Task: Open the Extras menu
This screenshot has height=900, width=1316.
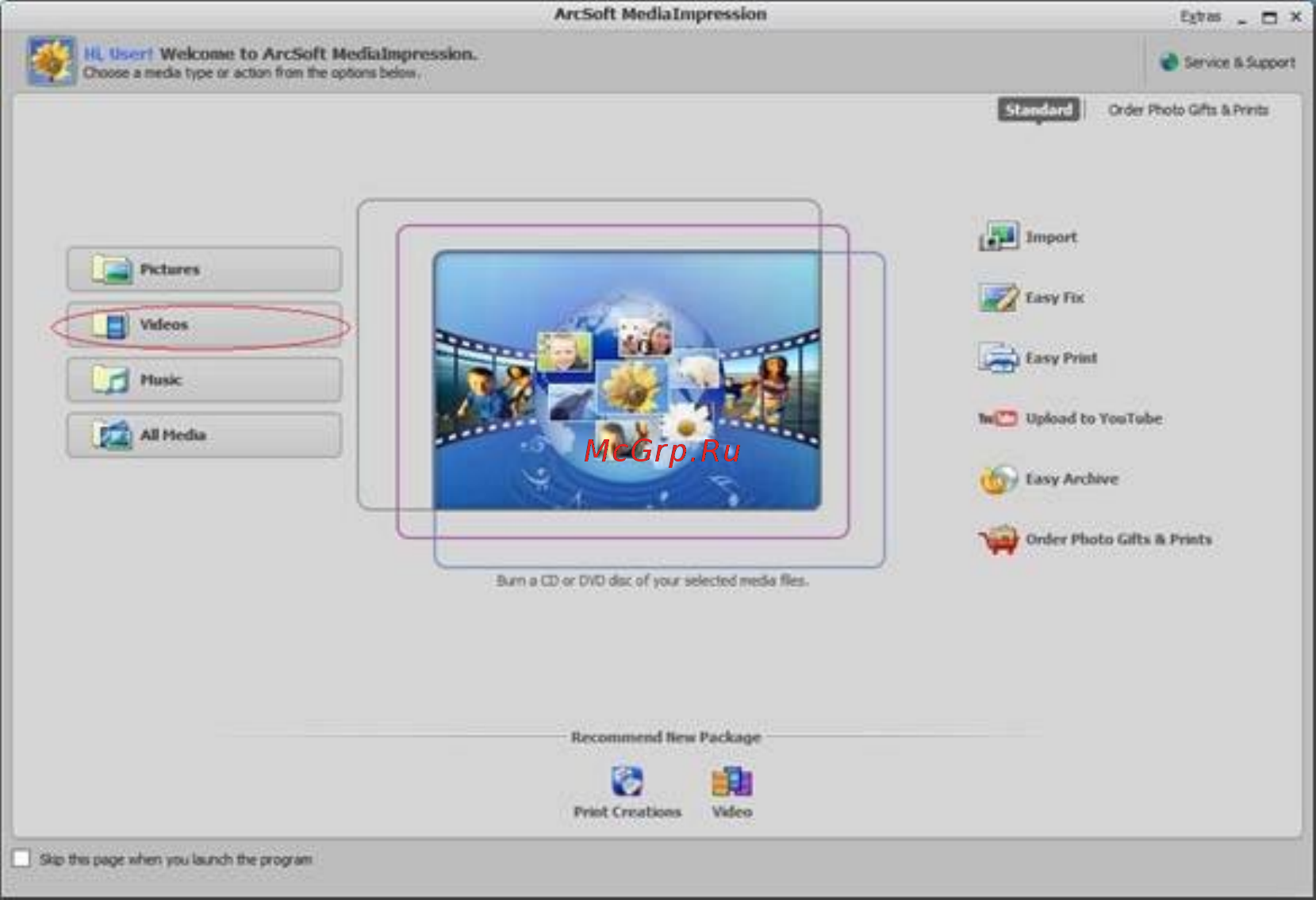Action: coord(1200,17)
